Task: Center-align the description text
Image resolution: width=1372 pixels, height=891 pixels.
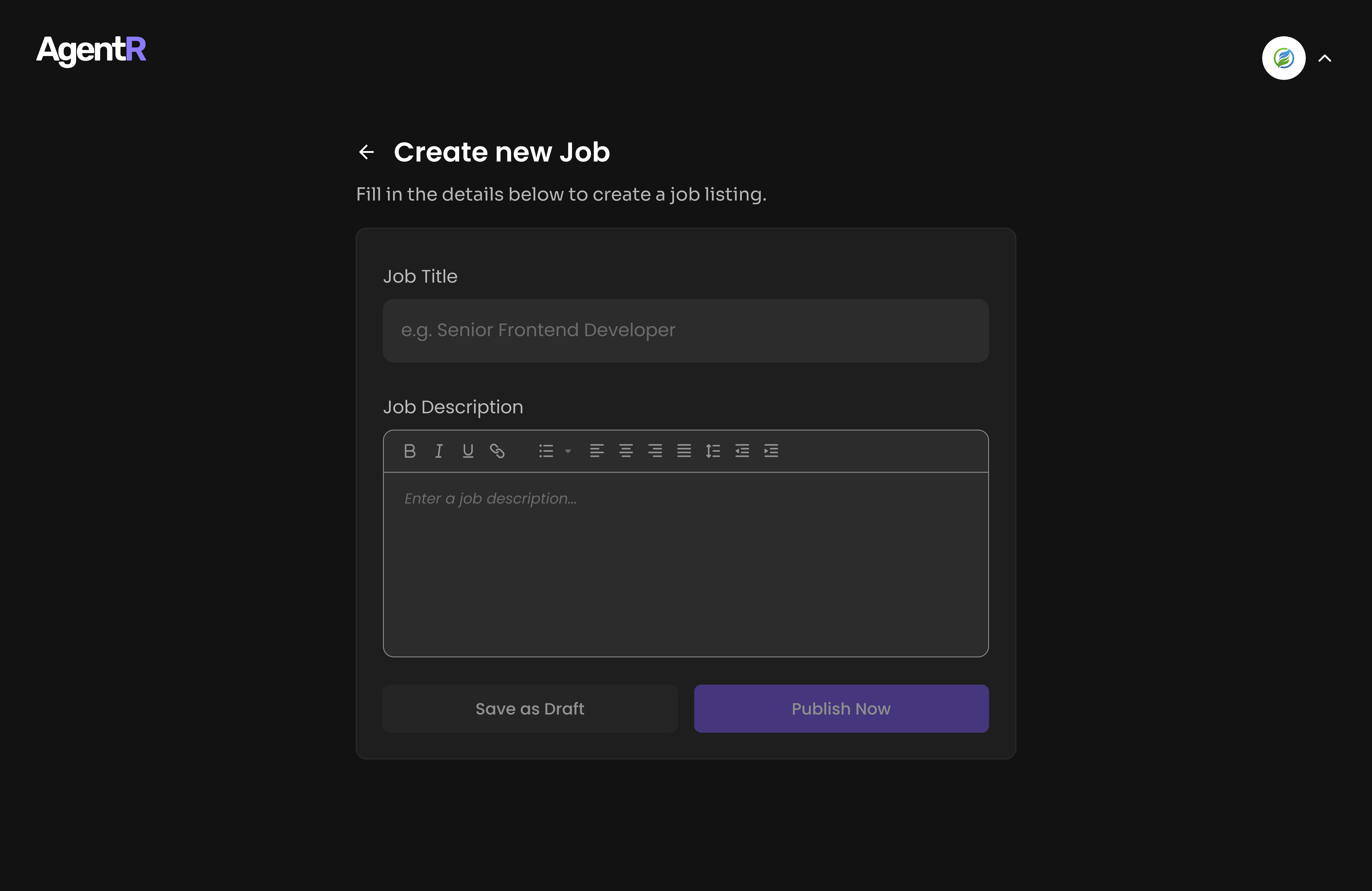Action: point(626,451)
